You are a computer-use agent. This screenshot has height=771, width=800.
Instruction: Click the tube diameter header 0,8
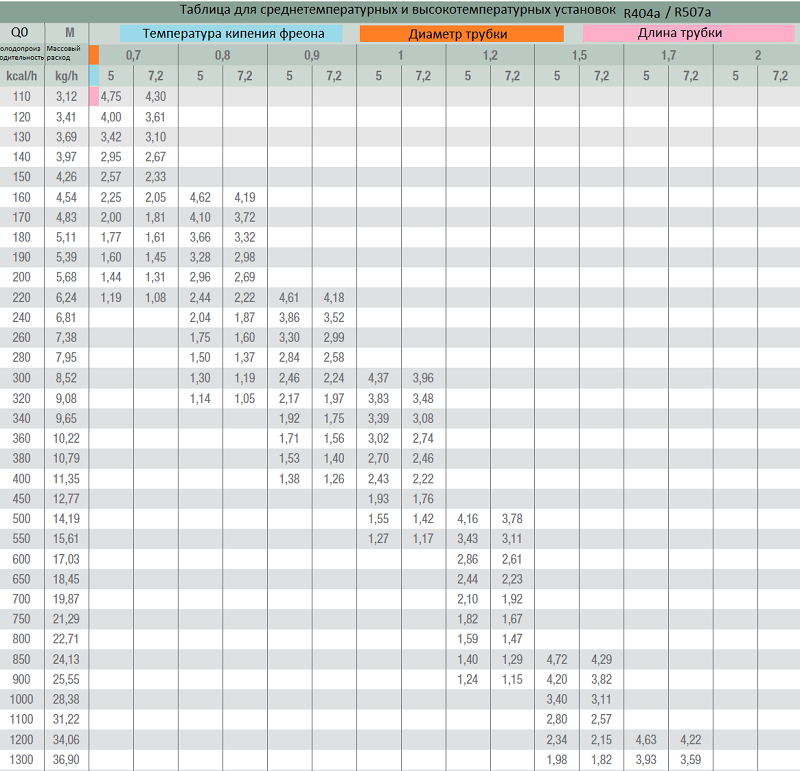[222, 55]
